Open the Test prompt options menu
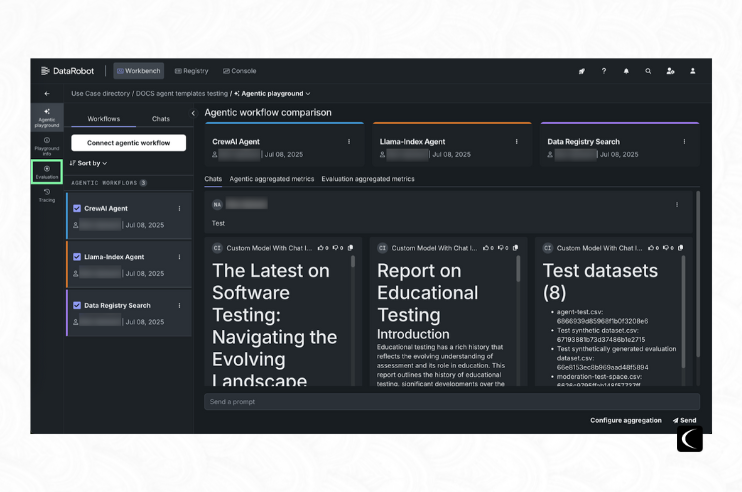The height and width of the screenshot is (492, 742). [x=677, y=204]
